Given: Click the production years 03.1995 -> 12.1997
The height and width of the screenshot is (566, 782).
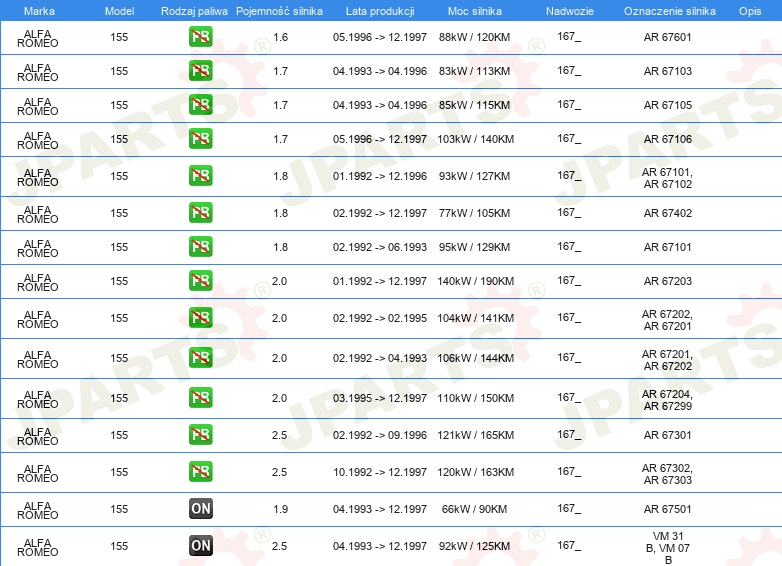Looking at the screenshot, I should tap(380, 398).
